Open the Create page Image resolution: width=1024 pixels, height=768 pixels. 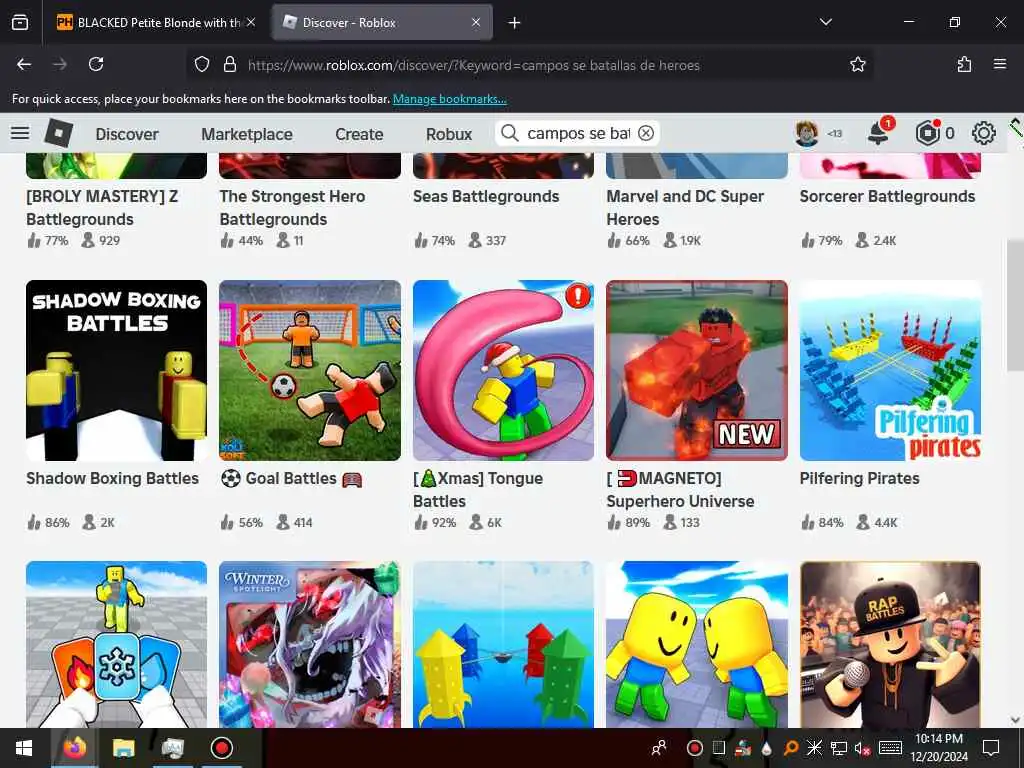pyautogui.click(x=359, y=134)
